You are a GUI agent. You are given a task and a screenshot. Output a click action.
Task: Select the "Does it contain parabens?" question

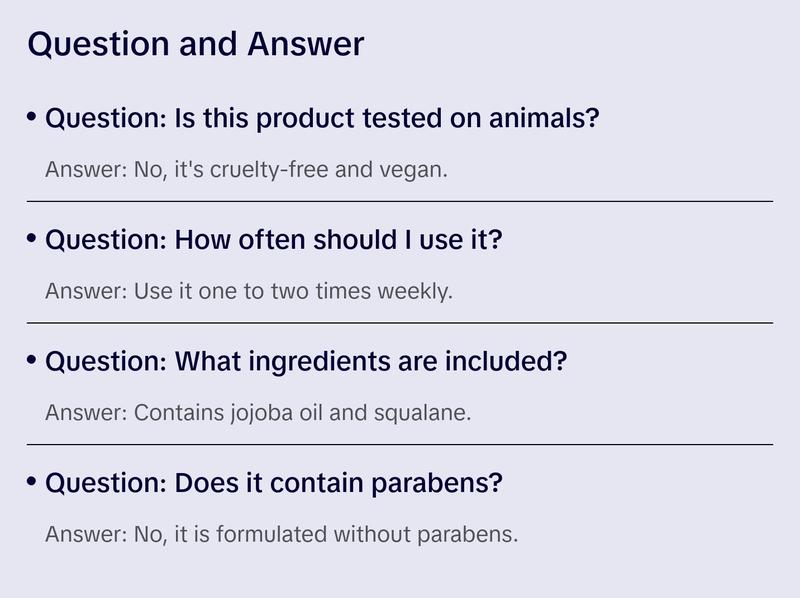point(273,484)
